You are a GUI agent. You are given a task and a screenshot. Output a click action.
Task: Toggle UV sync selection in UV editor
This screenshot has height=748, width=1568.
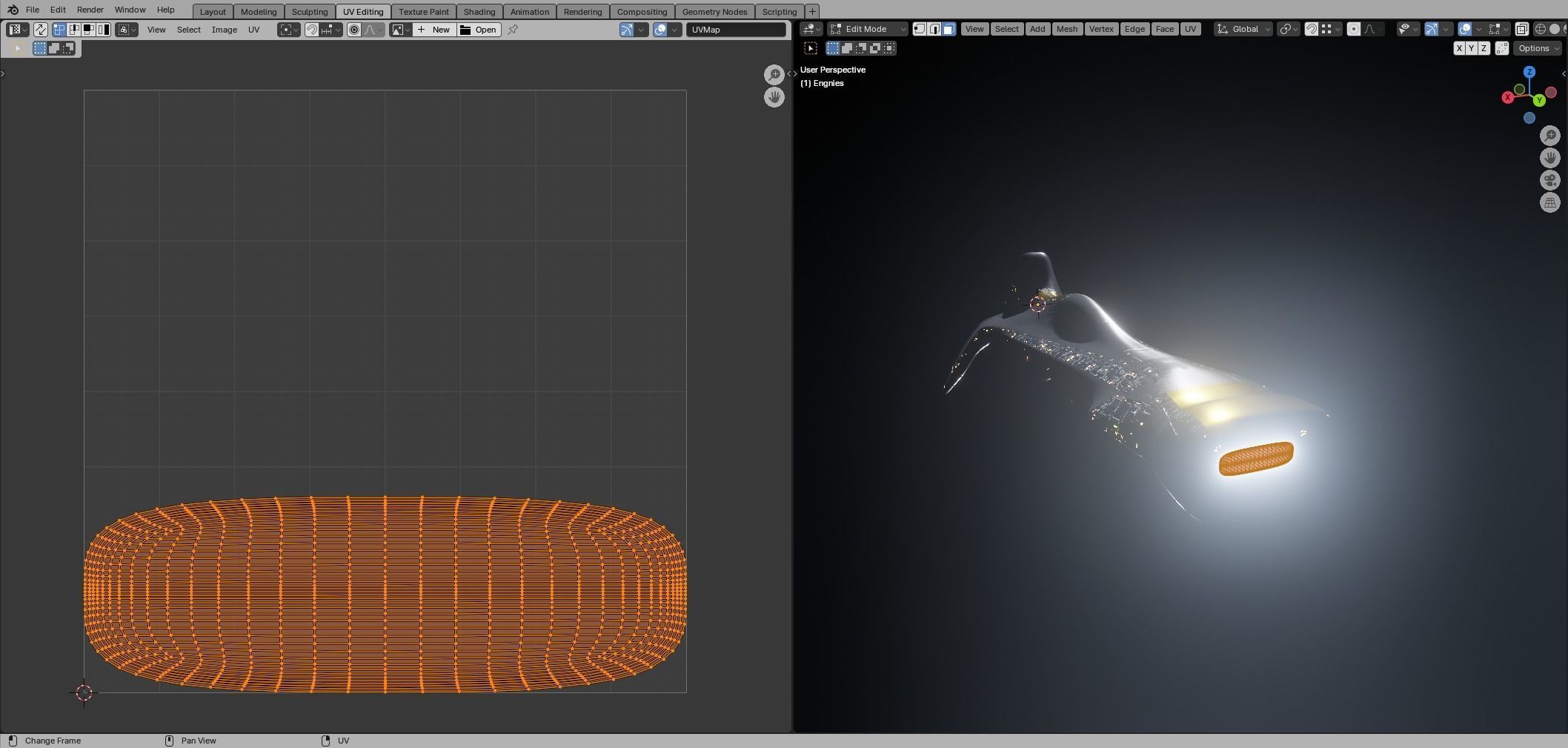[40, 30]
